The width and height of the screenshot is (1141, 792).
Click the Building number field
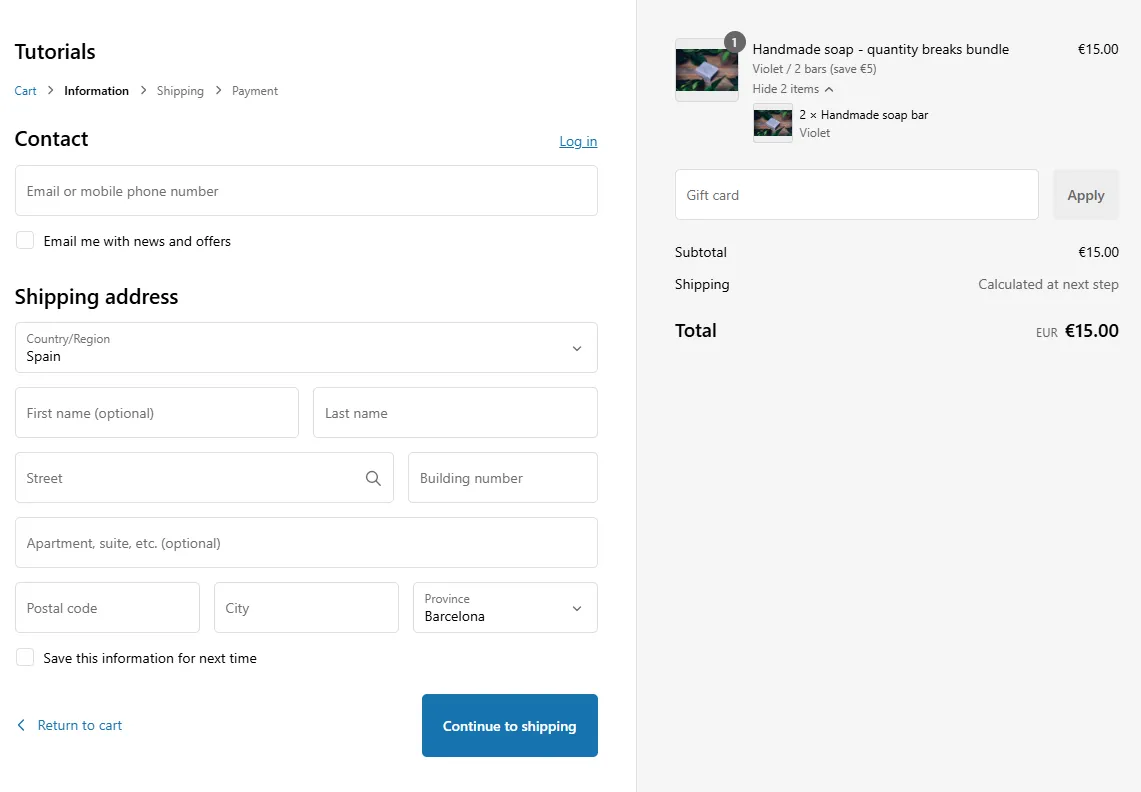pyautogui.click(x=502, y=478)
